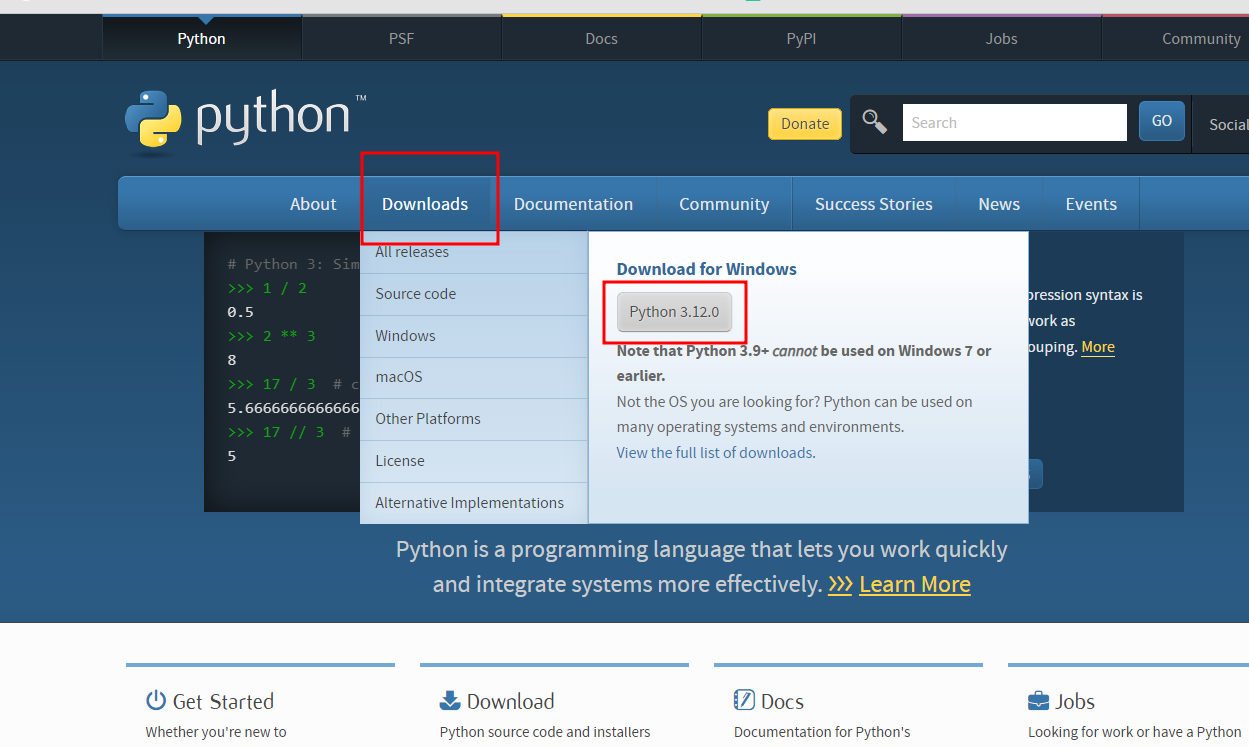Viewport: 1249px width, 747px height.
Task: Select Alternative Implementations in Downloads submenu
Action: (x=474, y=503)
